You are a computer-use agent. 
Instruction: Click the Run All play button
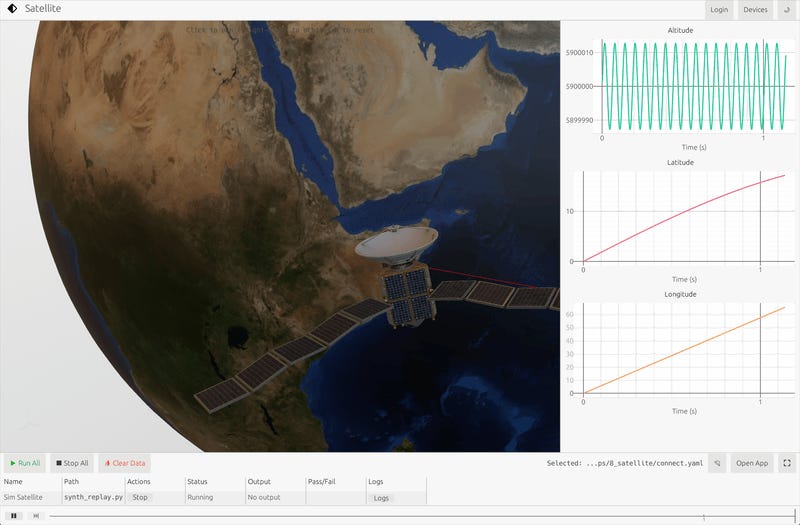pos(25,463)
